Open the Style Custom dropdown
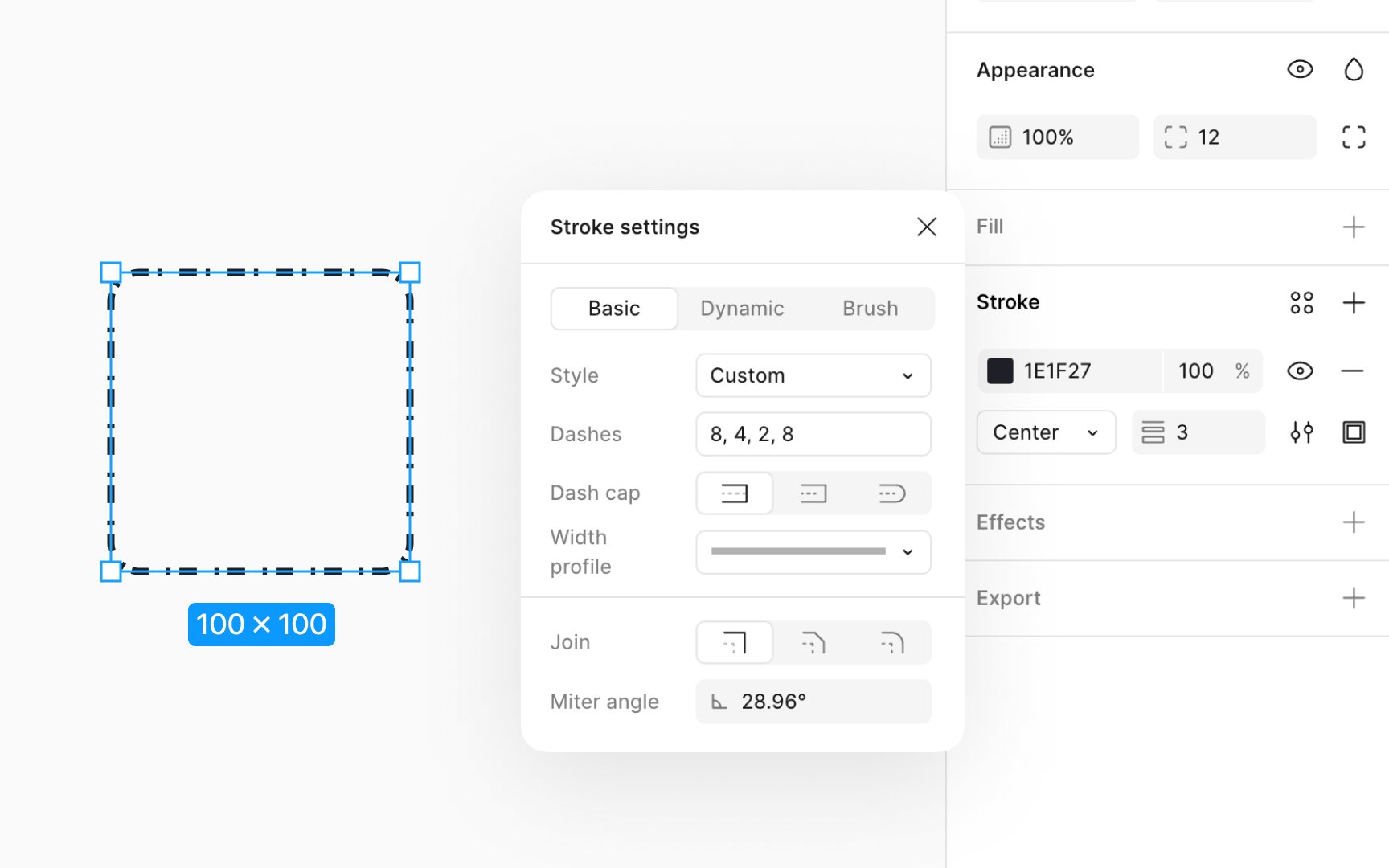1389x868 pixels. [x=813, y=375]
